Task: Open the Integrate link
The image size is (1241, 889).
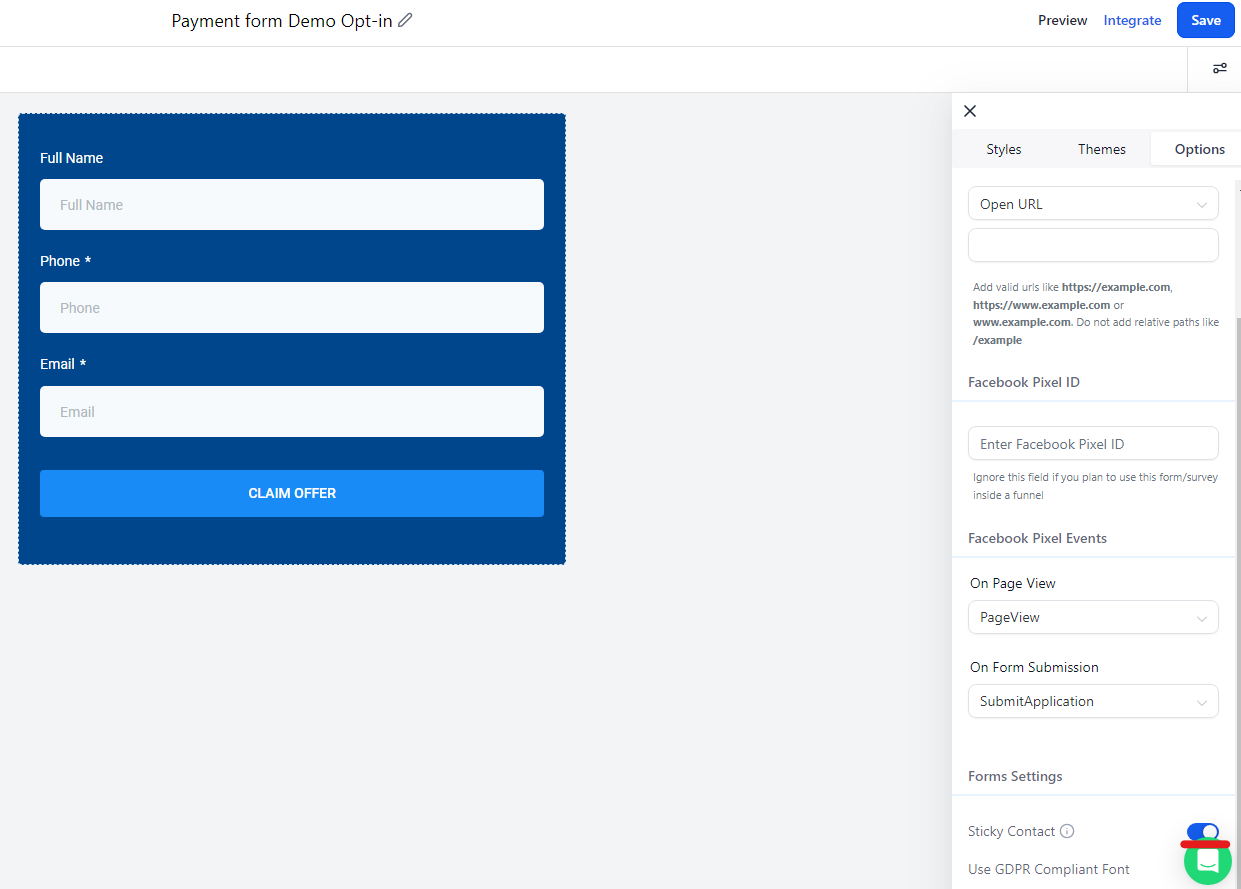Action: pyautogui.click(x=1132, y=20)
